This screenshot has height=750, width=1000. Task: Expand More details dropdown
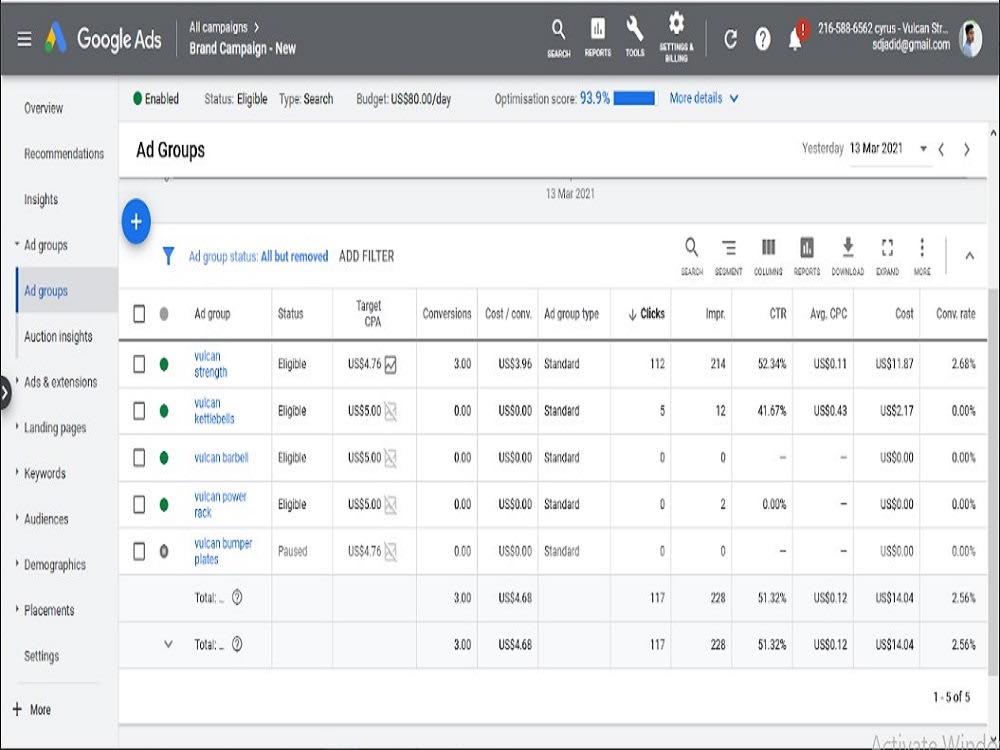coord(704,98)
